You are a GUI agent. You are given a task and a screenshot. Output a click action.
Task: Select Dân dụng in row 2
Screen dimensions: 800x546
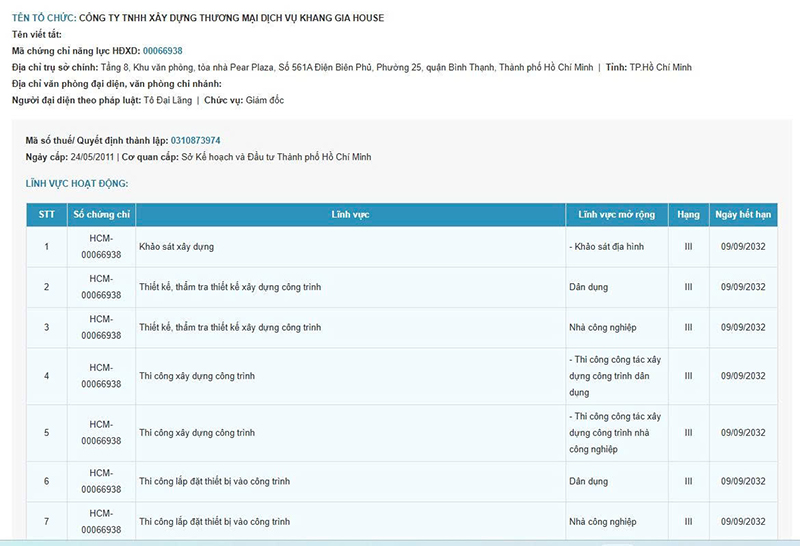tap(589, 287)
